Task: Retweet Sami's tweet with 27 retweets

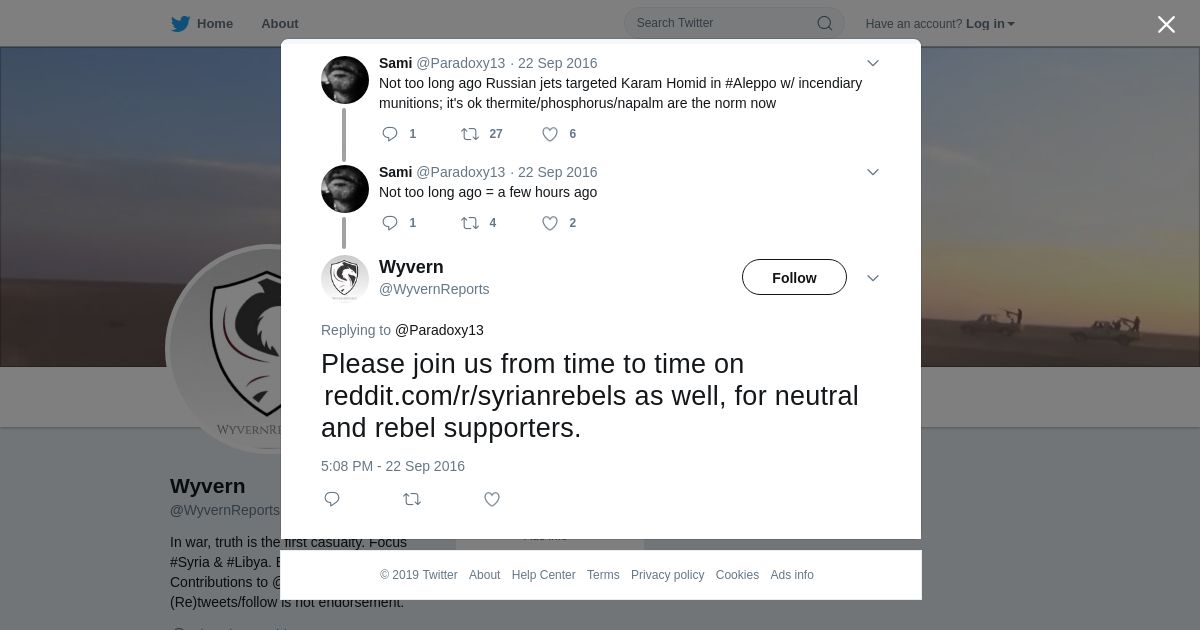Action: tap(470, 134)
